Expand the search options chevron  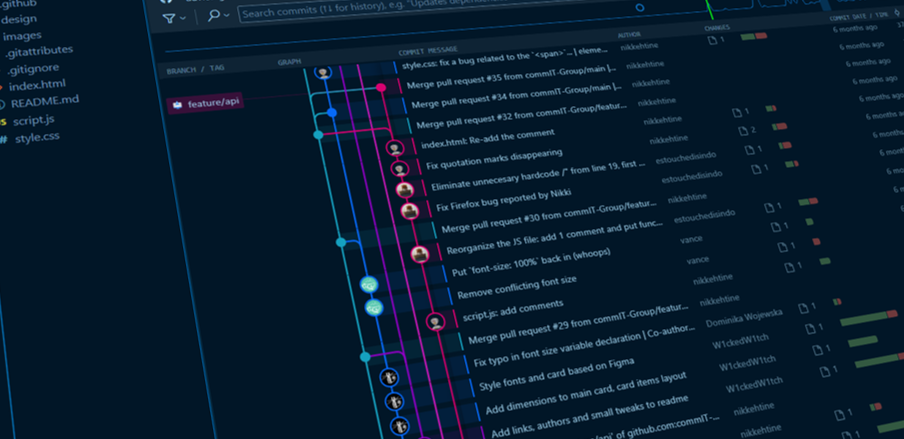227,15
